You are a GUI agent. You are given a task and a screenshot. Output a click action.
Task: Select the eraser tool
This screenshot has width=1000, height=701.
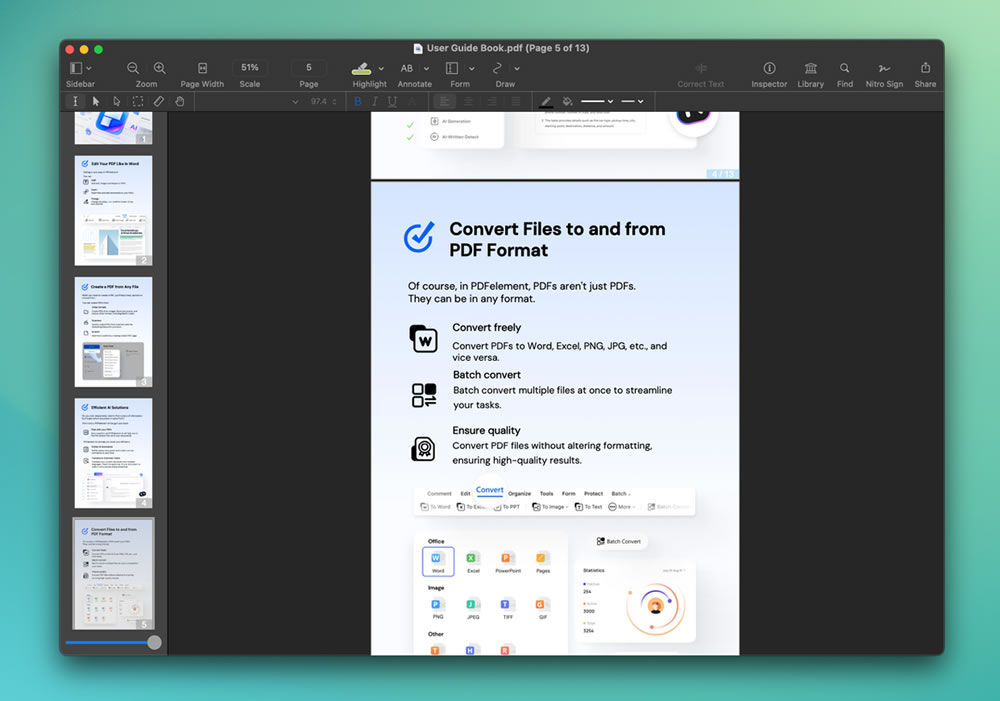pos(159,101)
